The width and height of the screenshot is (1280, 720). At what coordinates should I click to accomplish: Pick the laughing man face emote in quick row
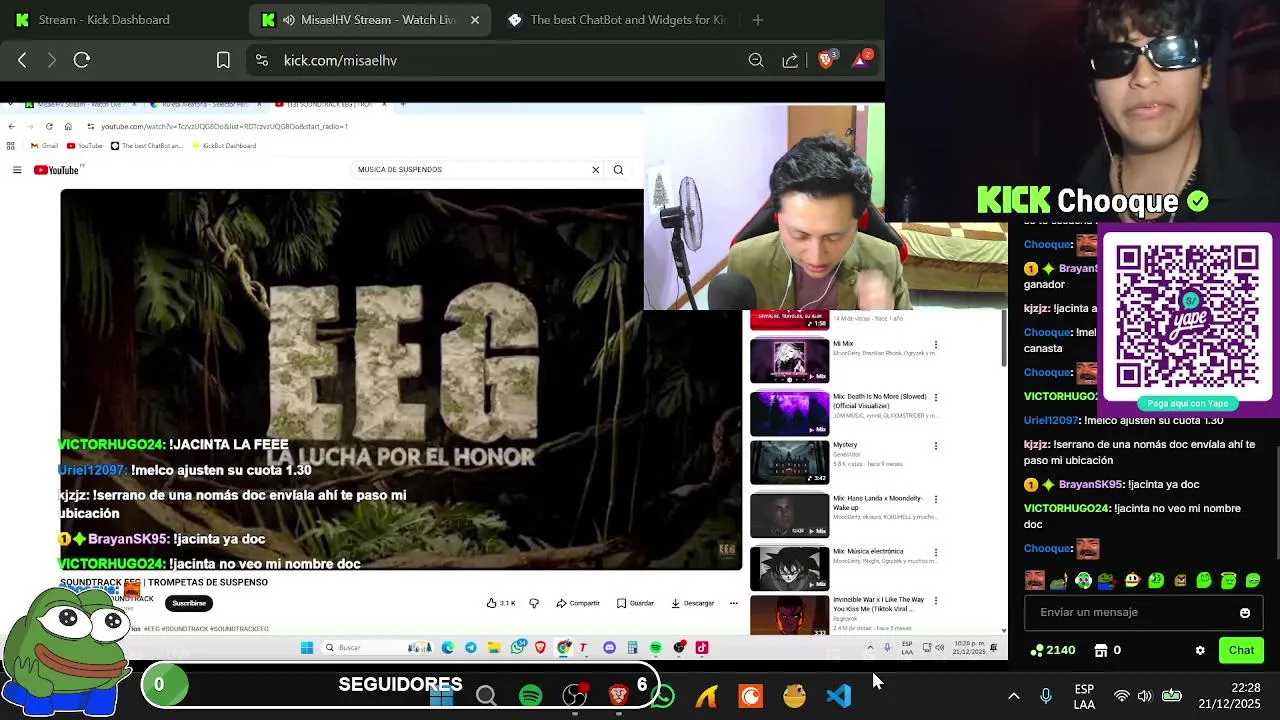[x=1035, y=580]
